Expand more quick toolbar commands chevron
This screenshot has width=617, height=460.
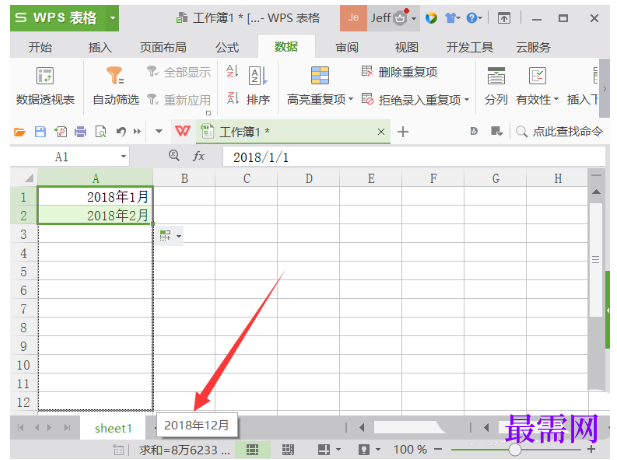click(137, 131)
